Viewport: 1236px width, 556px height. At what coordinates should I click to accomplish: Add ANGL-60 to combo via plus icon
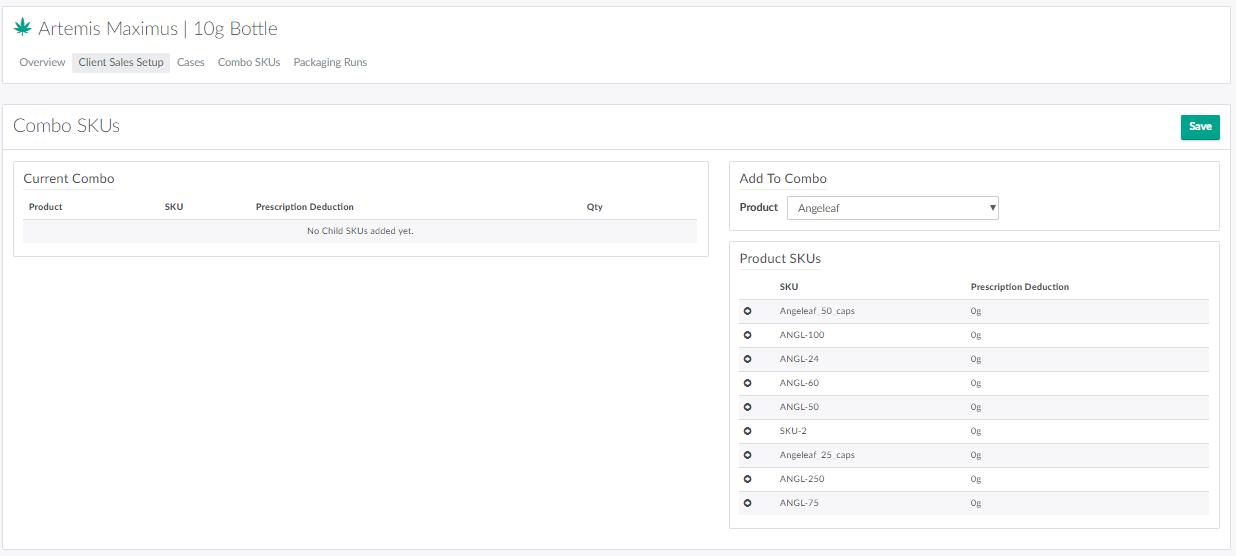tap(747, 383)
